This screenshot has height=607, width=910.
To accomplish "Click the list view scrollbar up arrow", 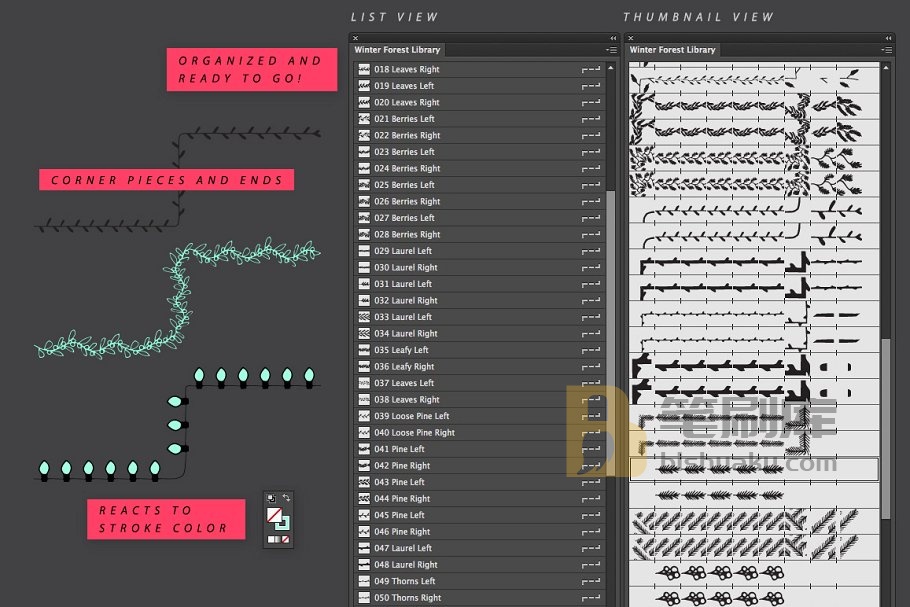I will click(611, 68).
